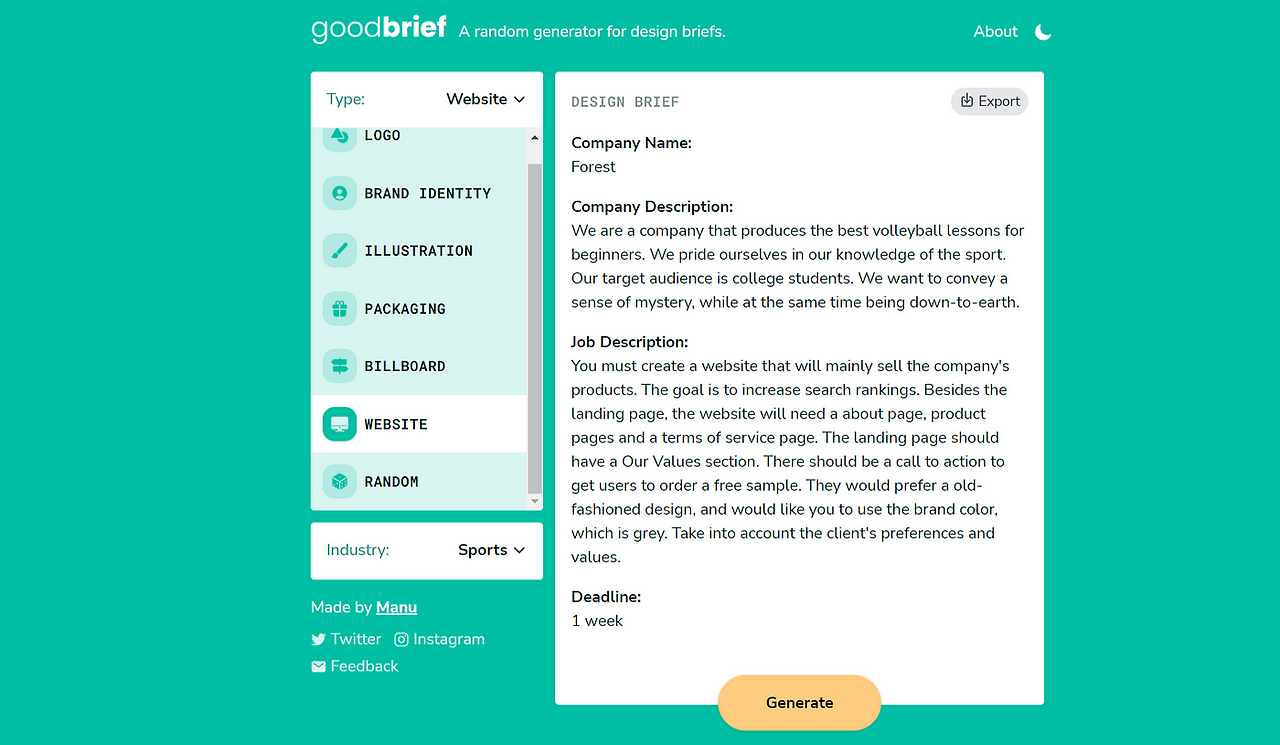Screen dimensions: 1280x745
Task: Click the Website monitor icon
Action: (x=340, y=424)
